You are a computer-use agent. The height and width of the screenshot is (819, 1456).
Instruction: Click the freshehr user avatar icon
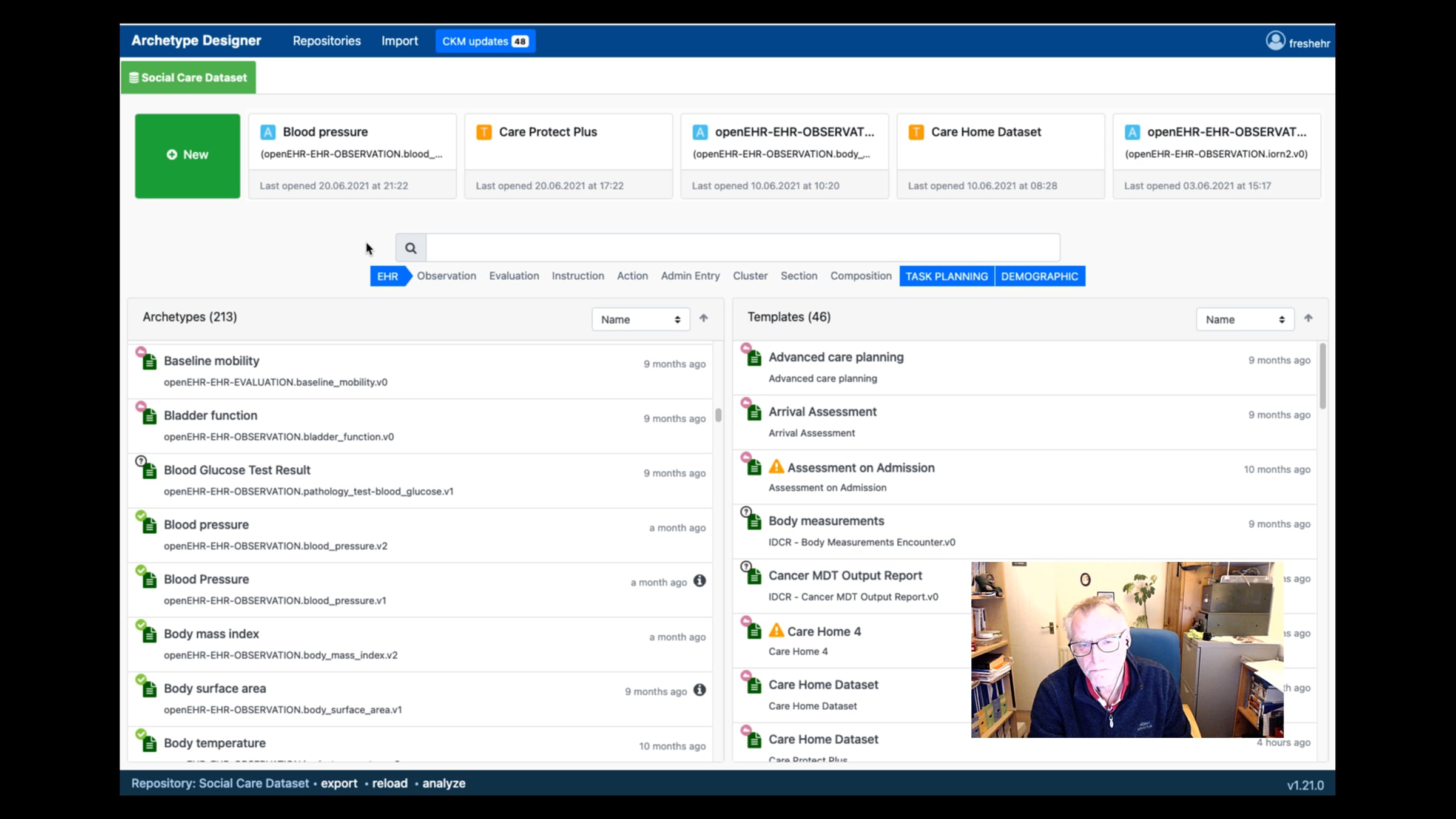(x=1275, y=41)
